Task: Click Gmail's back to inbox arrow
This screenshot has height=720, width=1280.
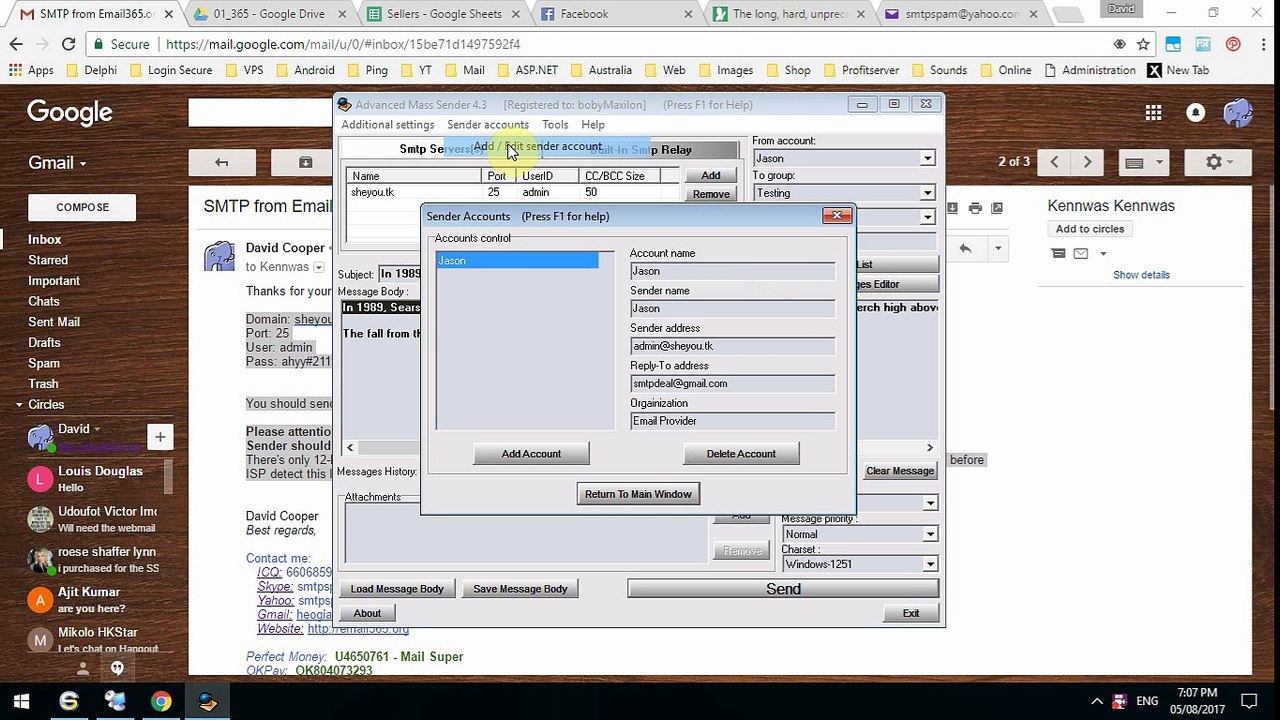Action: click(222, 162)
